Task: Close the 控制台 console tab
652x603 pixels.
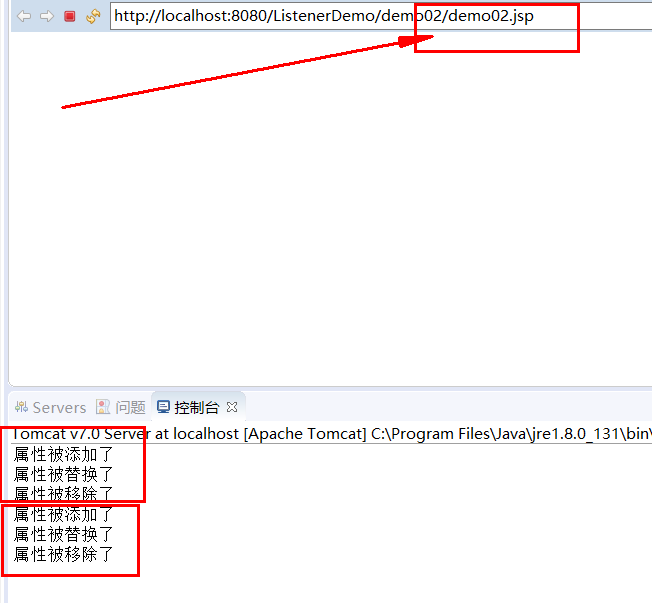Action: tap(232, 407)
